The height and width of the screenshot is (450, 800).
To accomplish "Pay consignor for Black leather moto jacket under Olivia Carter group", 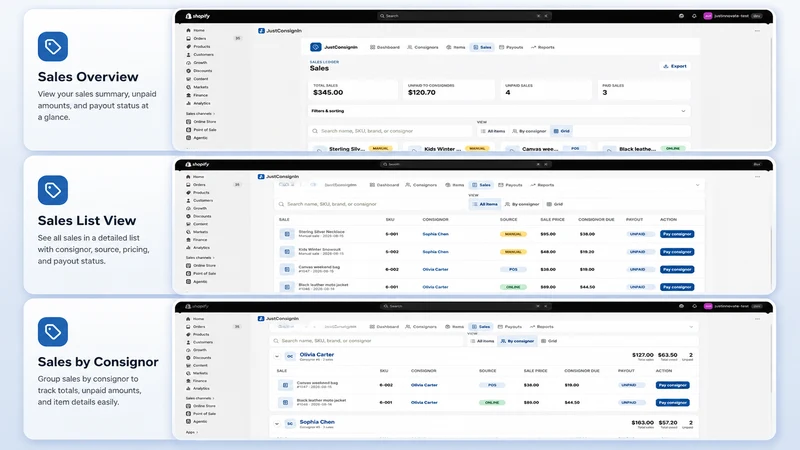I will [x=672, y=403].
